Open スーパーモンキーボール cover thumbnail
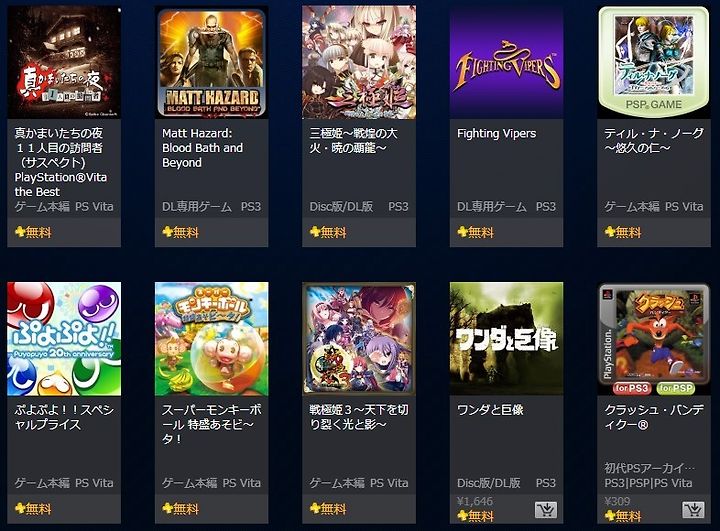720x531 pixels. tap(212, 339)
